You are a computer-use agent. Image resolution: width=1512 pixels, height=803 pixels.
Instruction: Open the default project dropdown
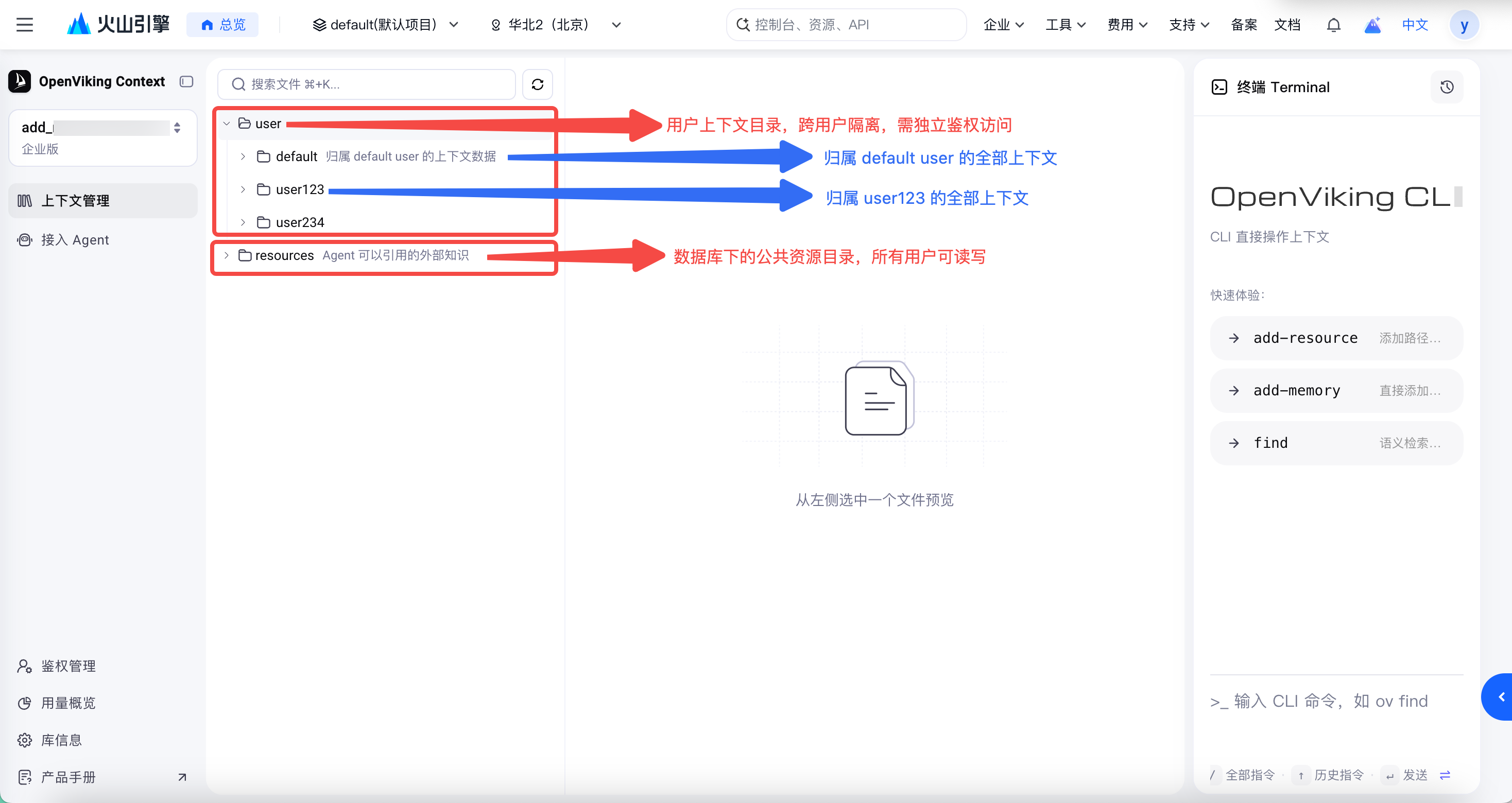click(x=386, y=25)
